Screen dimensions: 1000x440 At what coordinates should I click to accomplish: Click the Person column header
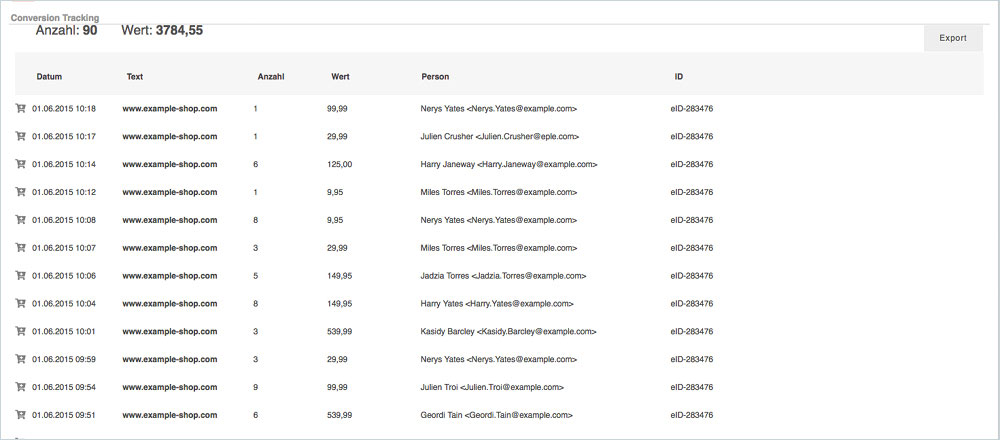tap(435, 77)
